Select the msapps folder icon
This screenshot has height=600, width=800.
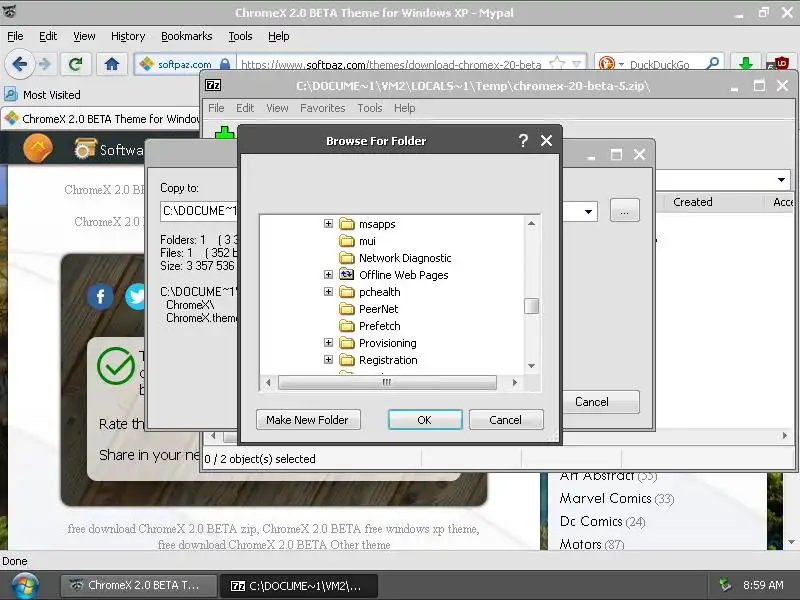click(347, 224)
